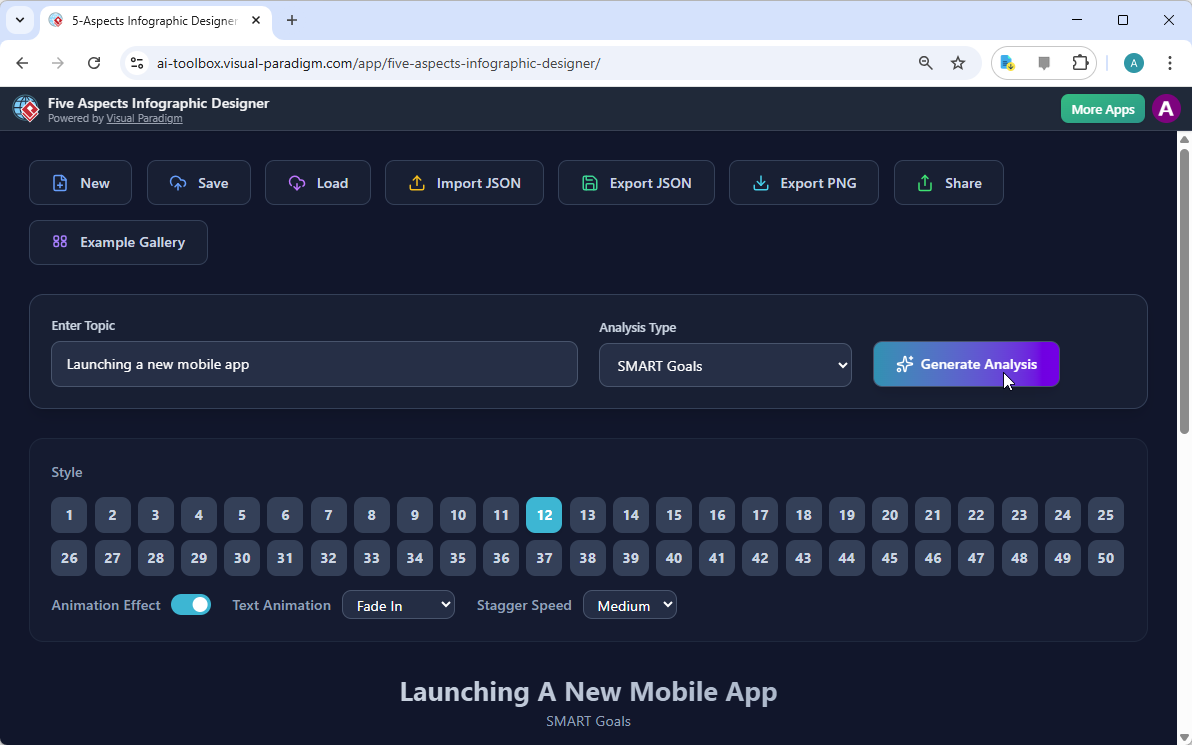Open the Example Gallery grid icon
Image resolution: width=1192 pixels, height=745 pixels.
(x=60, y=242)
